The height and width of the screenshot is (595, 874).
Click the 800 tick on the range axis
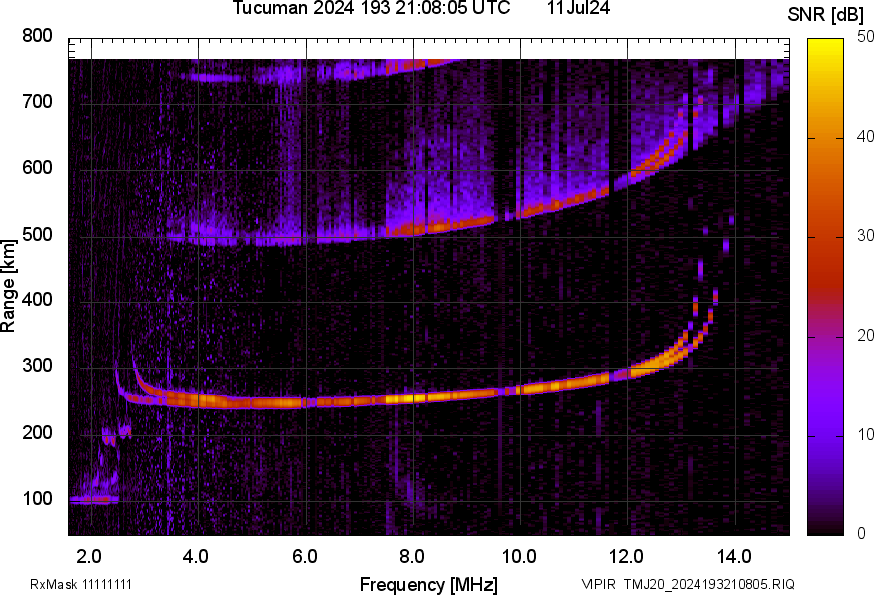(x=37, y=36)
